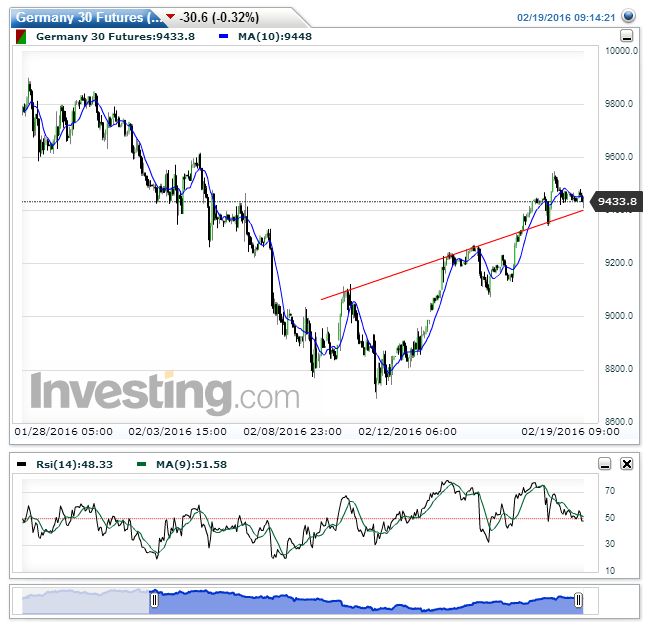Minimize the RSI indicator panel
The height and width of the screenshot is (627, 650).
point(604,464)
